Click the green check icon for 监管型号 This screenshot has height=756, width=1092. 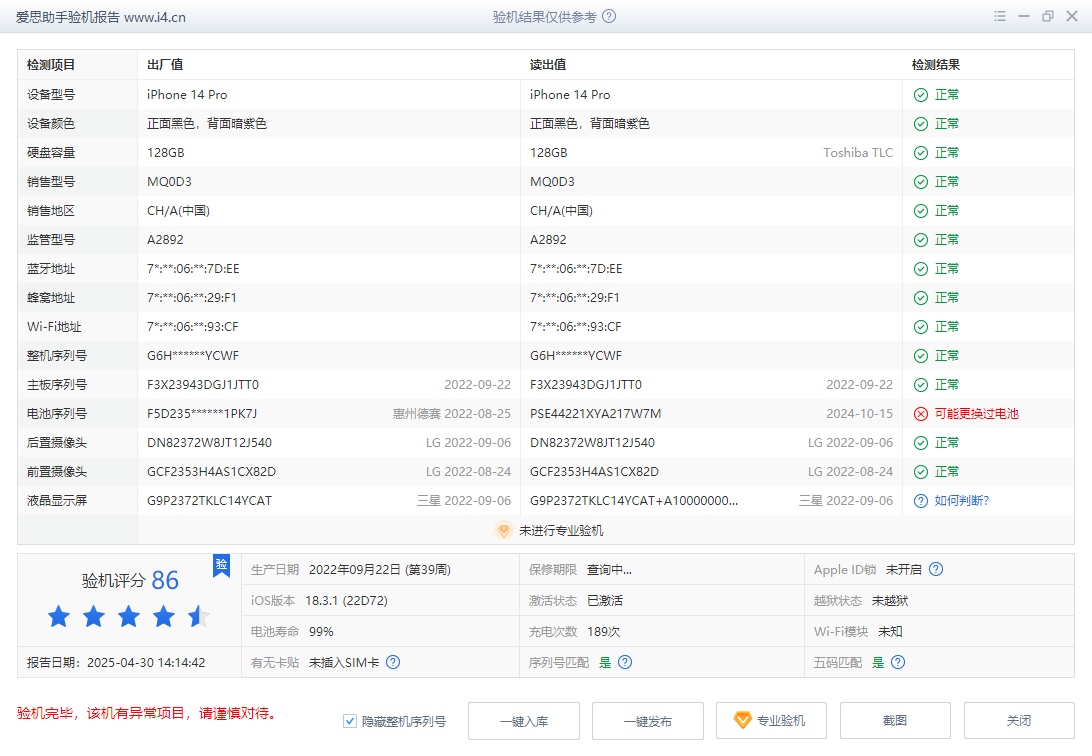(921, 240)
